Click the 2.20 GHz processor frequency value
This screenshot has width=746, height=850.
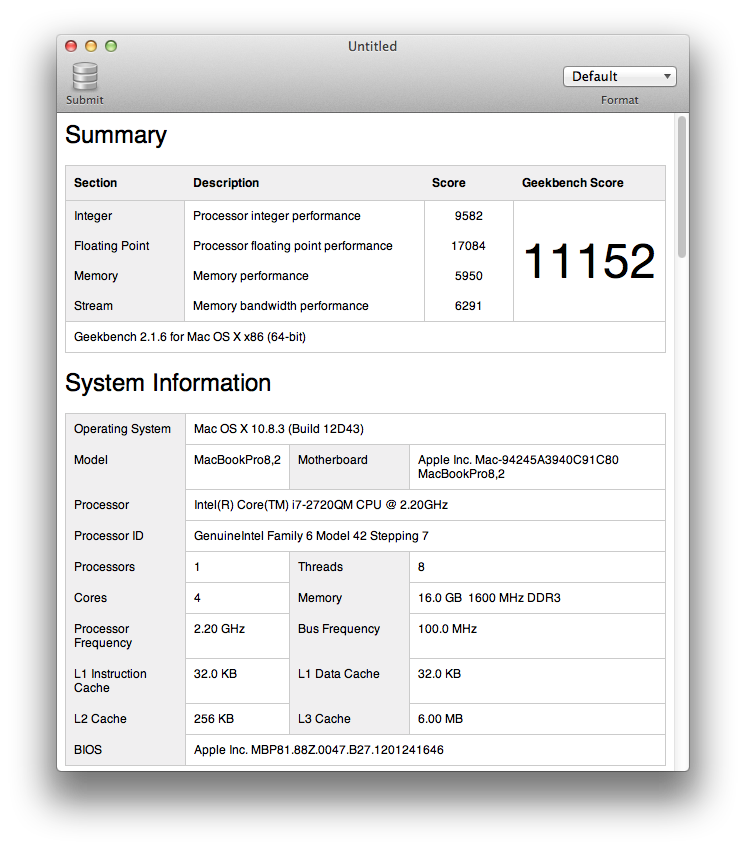point(220,629)
